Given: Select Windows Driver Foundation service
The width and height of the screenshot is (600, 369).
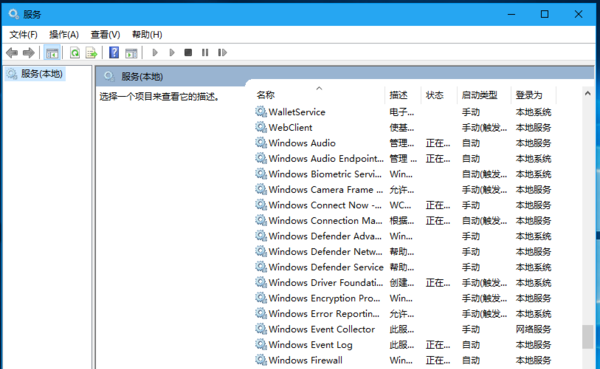Looking at the screenshot, I should click(x=326, y=282).
